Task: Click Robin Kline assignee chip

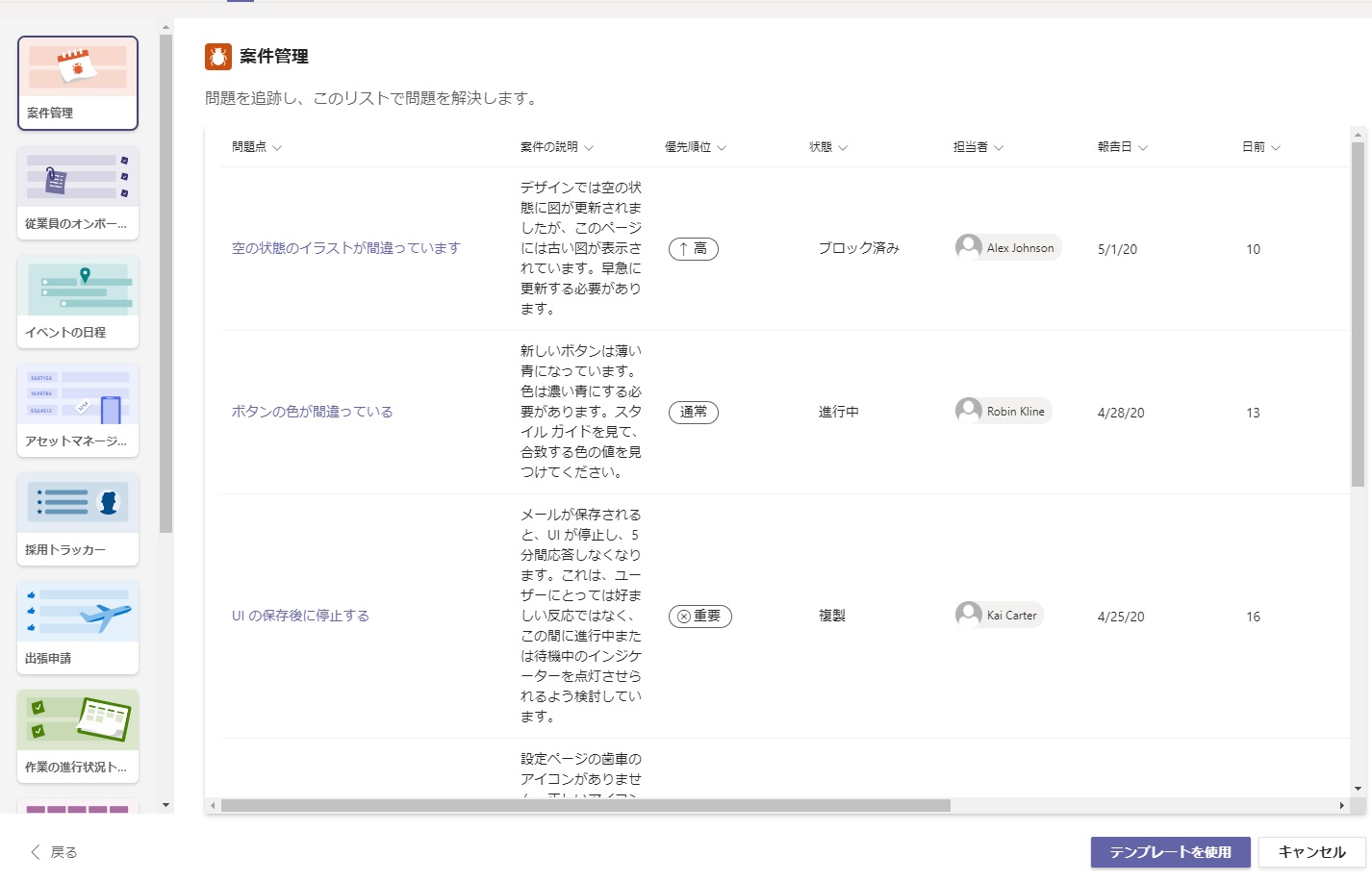Action: [1004, 412]
